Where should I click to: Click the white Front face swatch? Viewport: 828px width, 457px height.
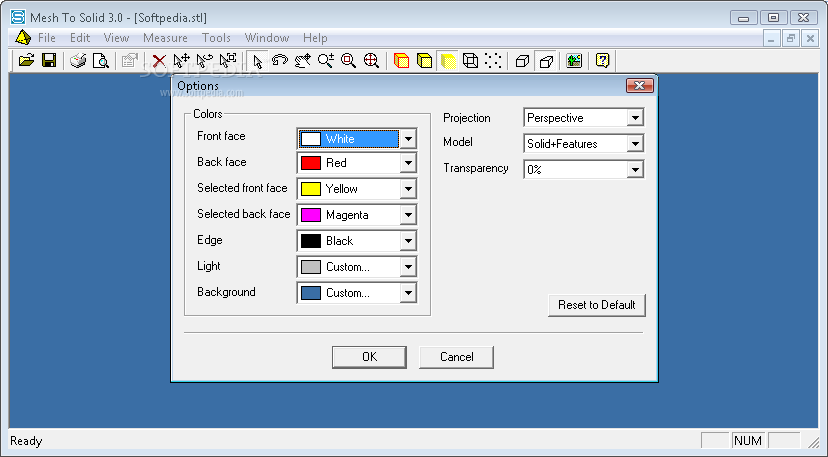[x=310, y=139]
